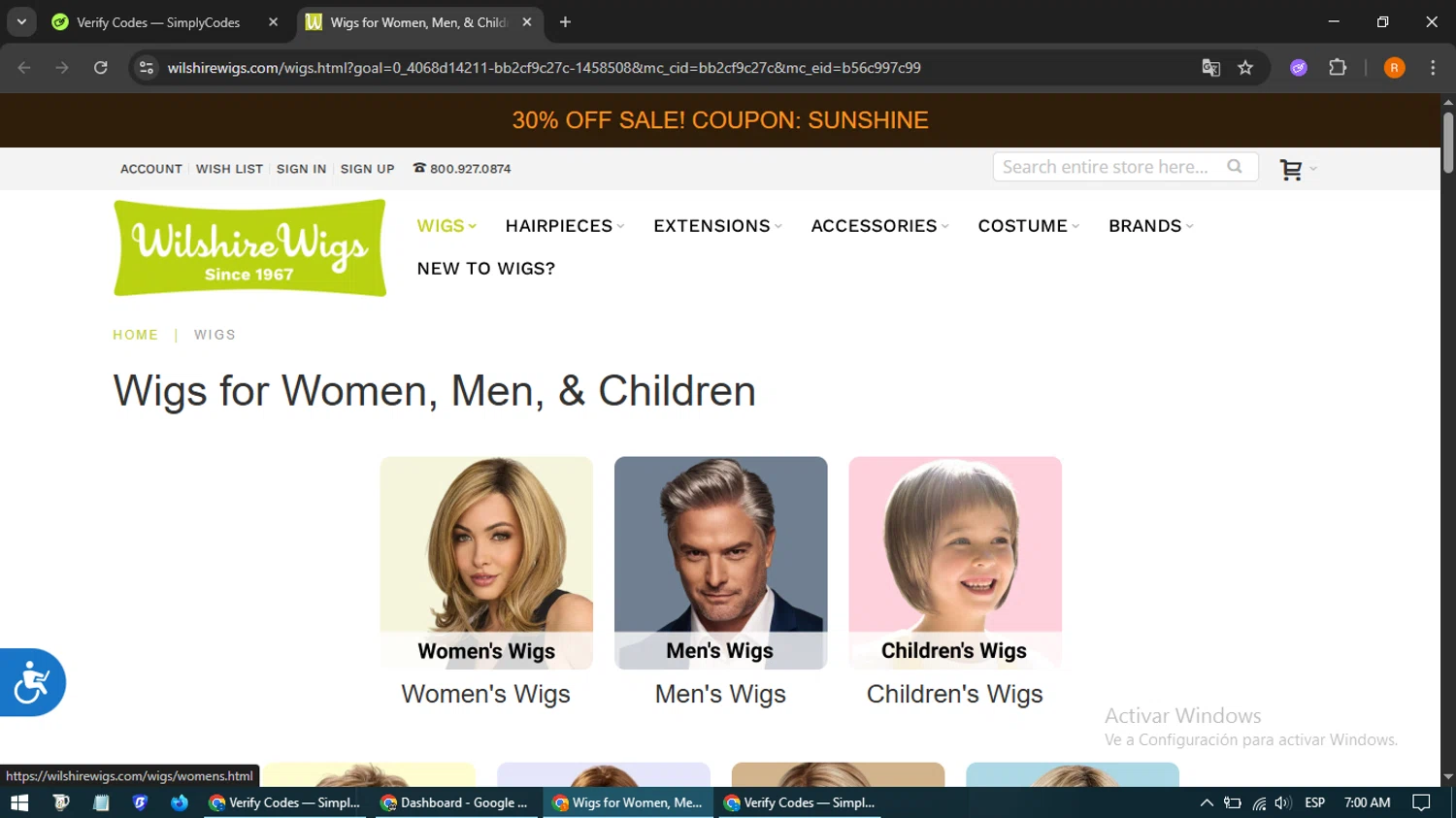
Task: Go to ACCOUNT page
Action: point(151,169)
